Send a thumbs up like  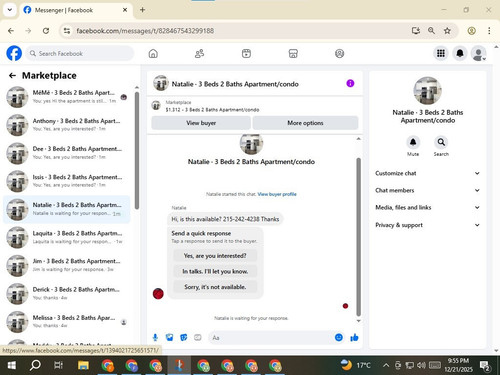point(354,338)
